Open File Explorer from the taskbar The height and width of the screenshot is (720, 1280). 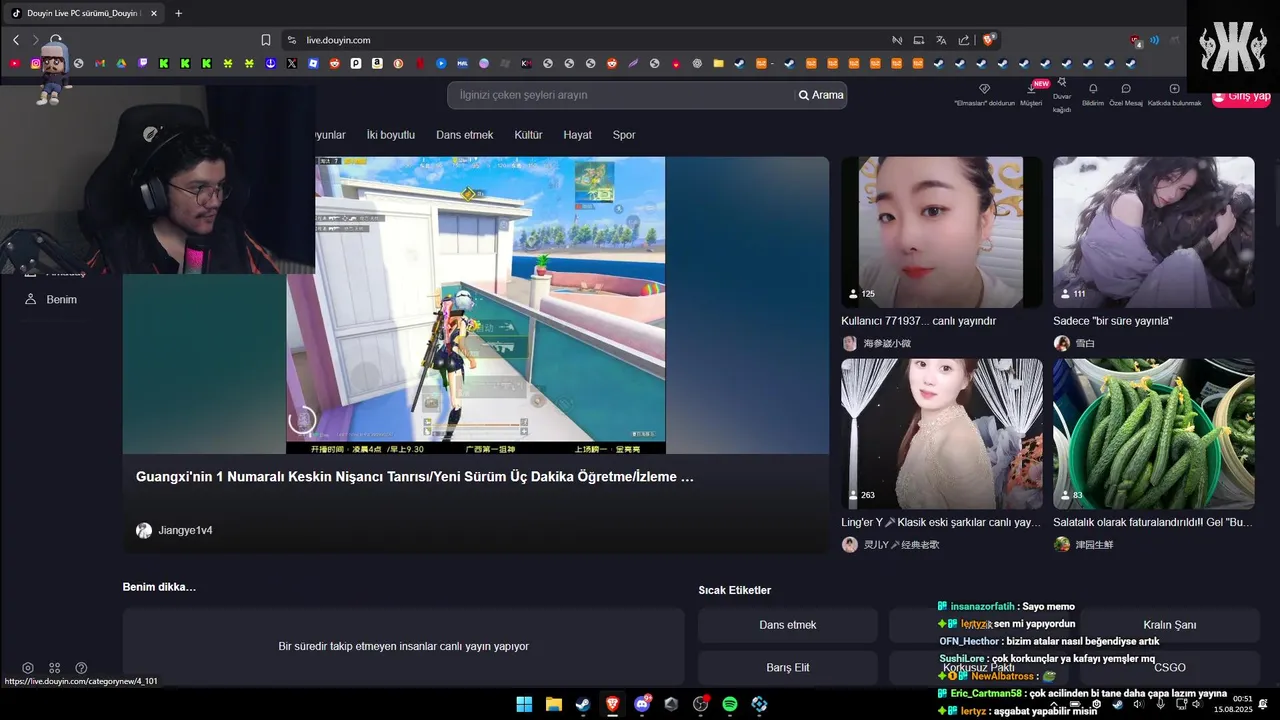(x=553, y=704)
